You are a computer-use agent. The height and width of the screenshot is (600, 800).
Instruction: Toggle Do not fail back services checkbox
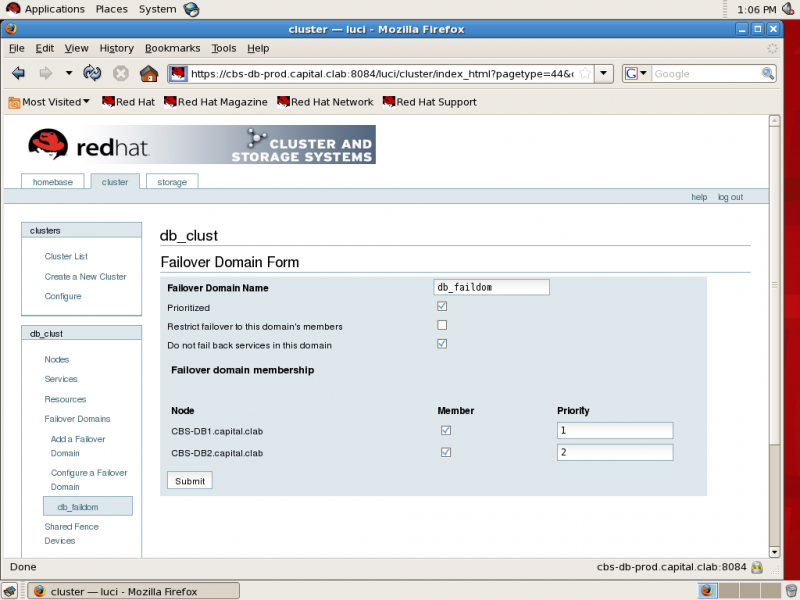tap(442, 344)
